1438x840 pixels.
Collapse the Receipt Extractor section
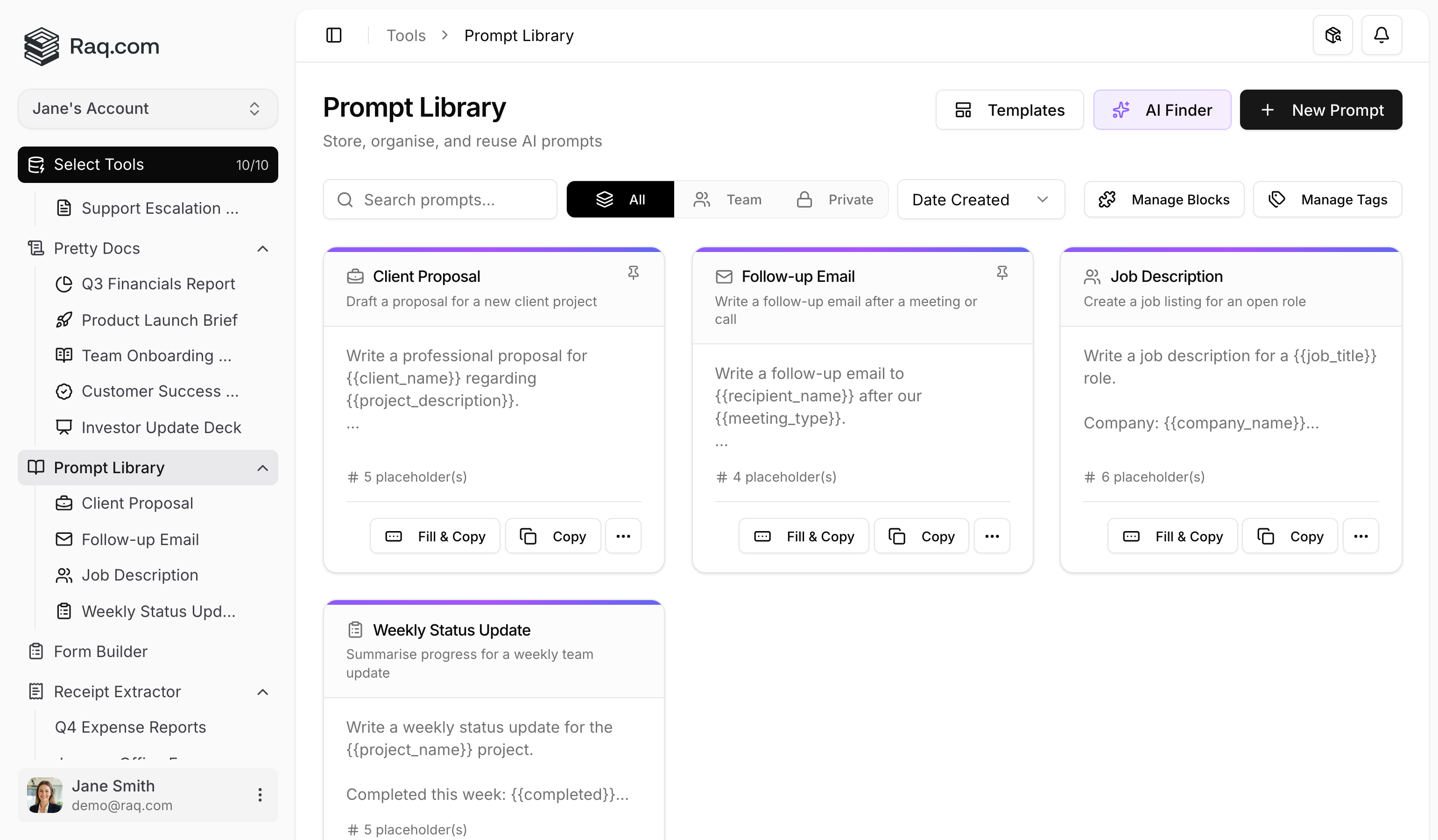262,692
